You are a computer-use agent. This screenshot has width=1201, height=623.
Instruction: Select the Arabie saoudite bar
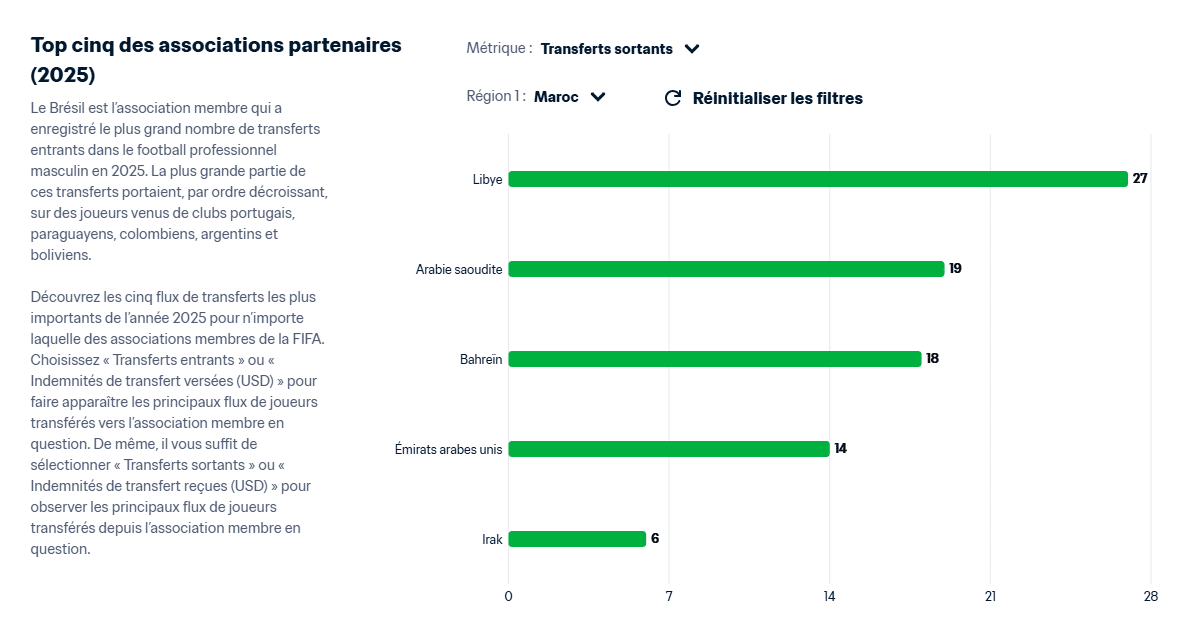726,269
